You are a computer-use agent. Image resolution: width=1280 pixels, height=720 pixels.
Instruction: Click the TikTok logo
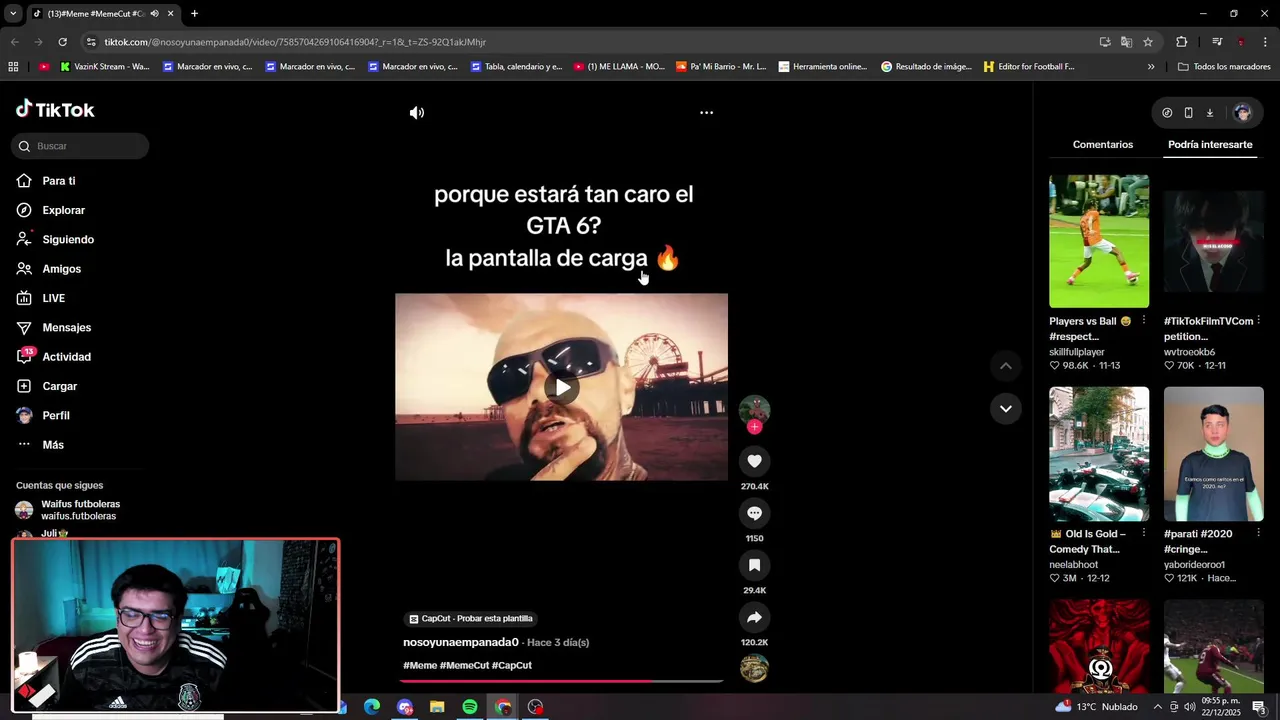point(55,109)
